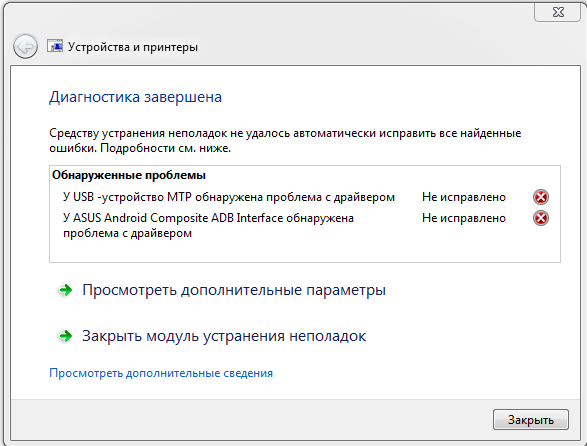Click the red error icon for USB MTP device

point(541,197)
